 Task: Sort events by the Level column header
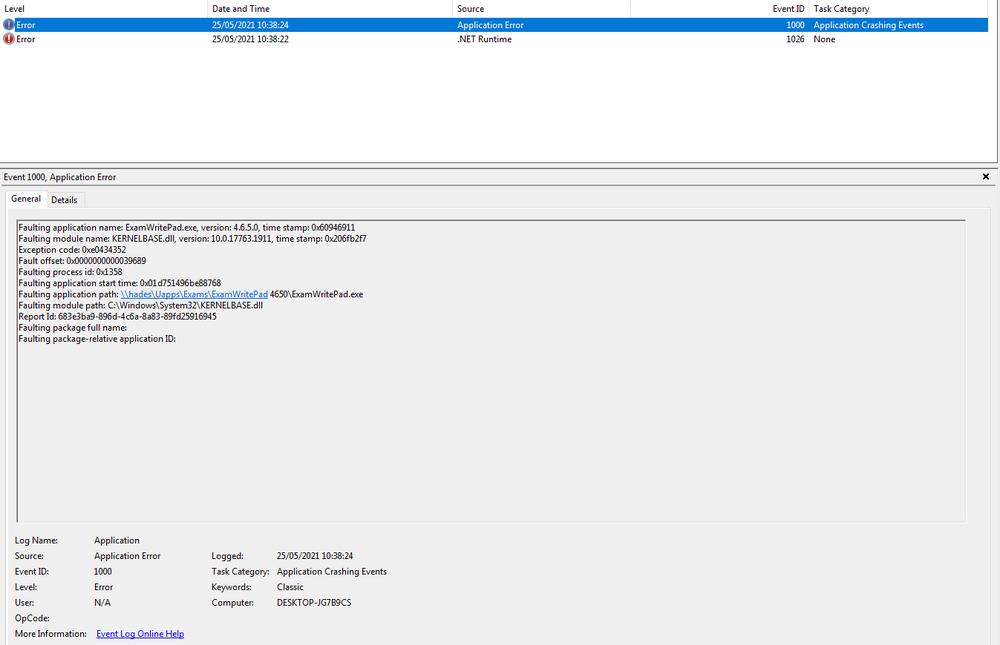tap(103, 9)
